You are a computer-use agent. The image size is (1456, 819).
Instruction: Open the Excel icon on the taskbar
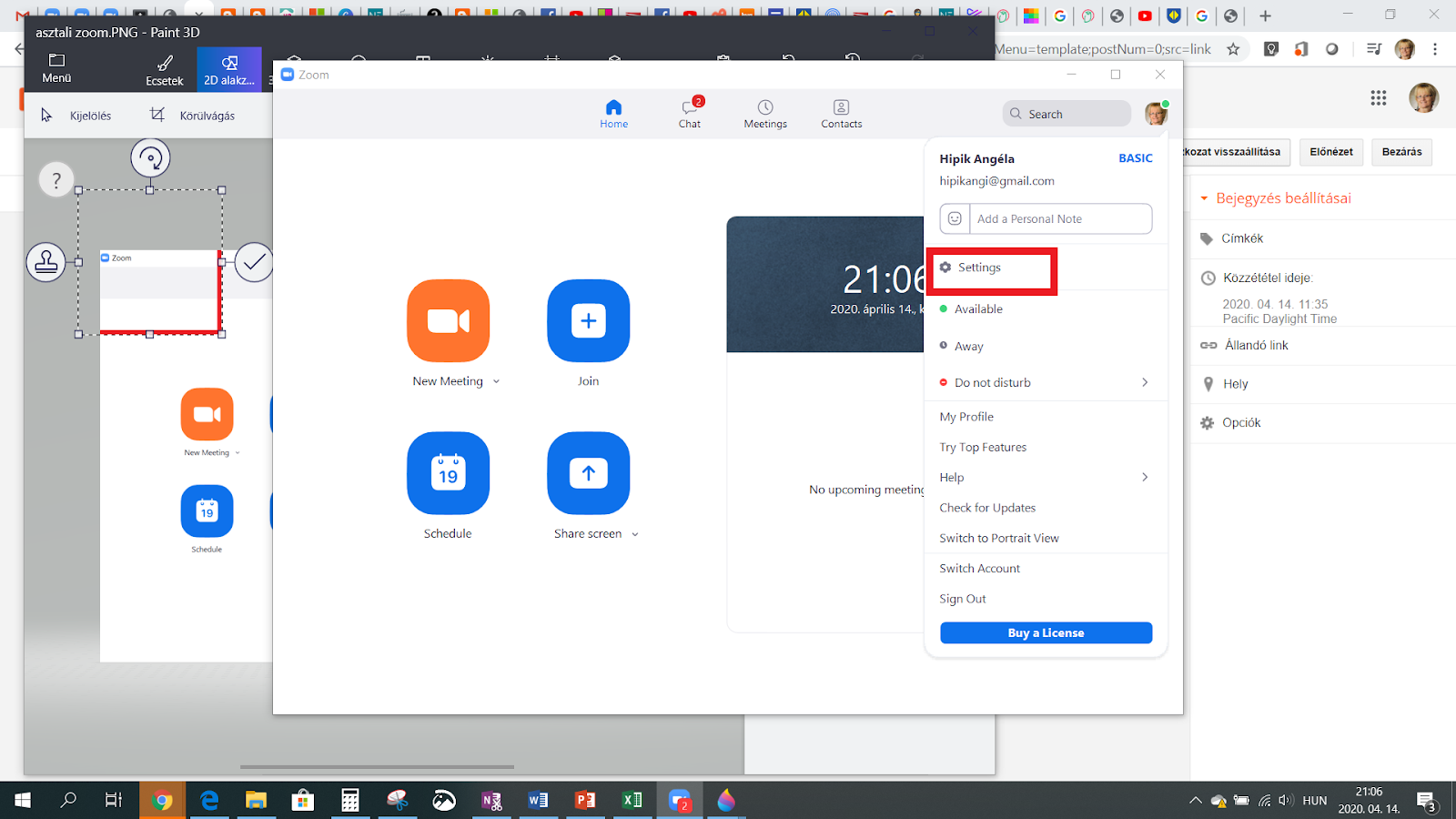[632, 800]
